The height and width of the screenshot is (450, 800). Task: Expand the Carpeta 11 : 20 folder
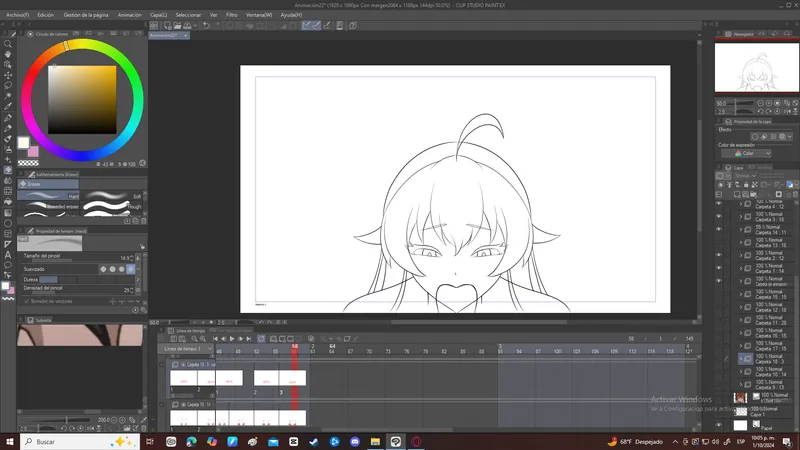click(x=741, y=320)
